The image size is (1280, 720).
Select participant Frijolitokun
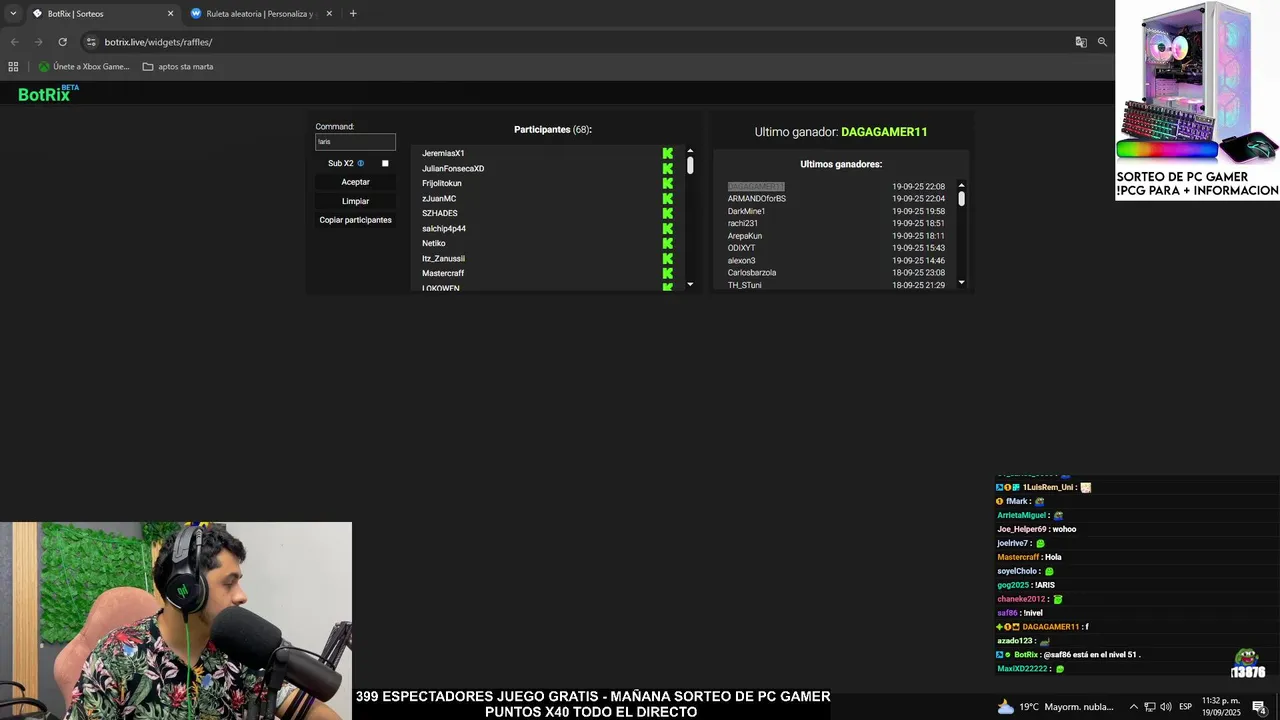pyautogui.click(x=441, y=183)
